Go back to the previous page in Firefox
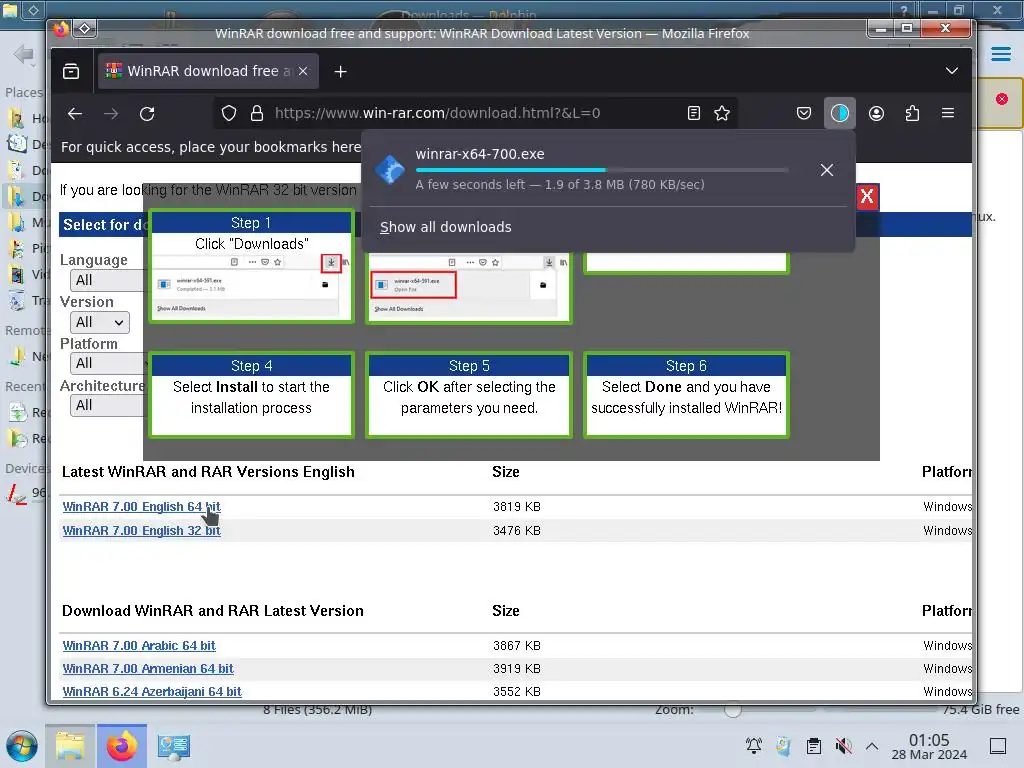This screenshot has height=768, width=1024. click(75, 114)
